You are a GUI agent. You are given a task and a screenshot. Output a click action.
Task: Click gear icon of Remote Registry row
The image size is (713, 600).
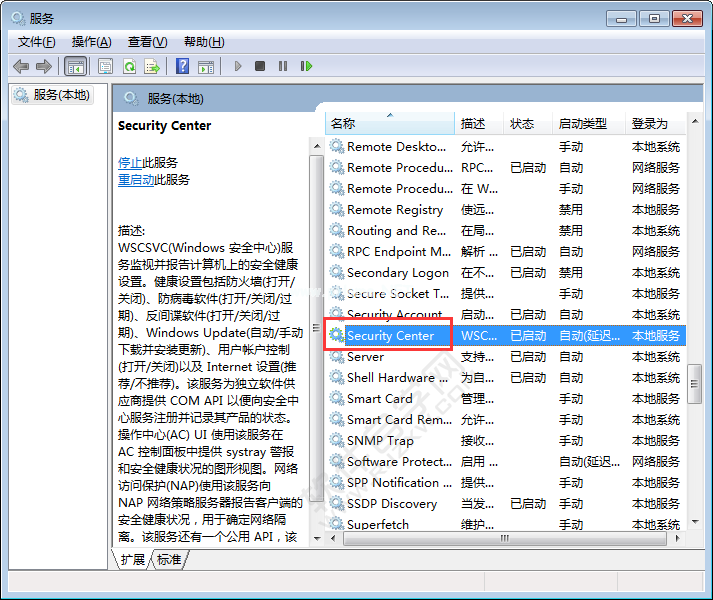[x=336, y=210]
